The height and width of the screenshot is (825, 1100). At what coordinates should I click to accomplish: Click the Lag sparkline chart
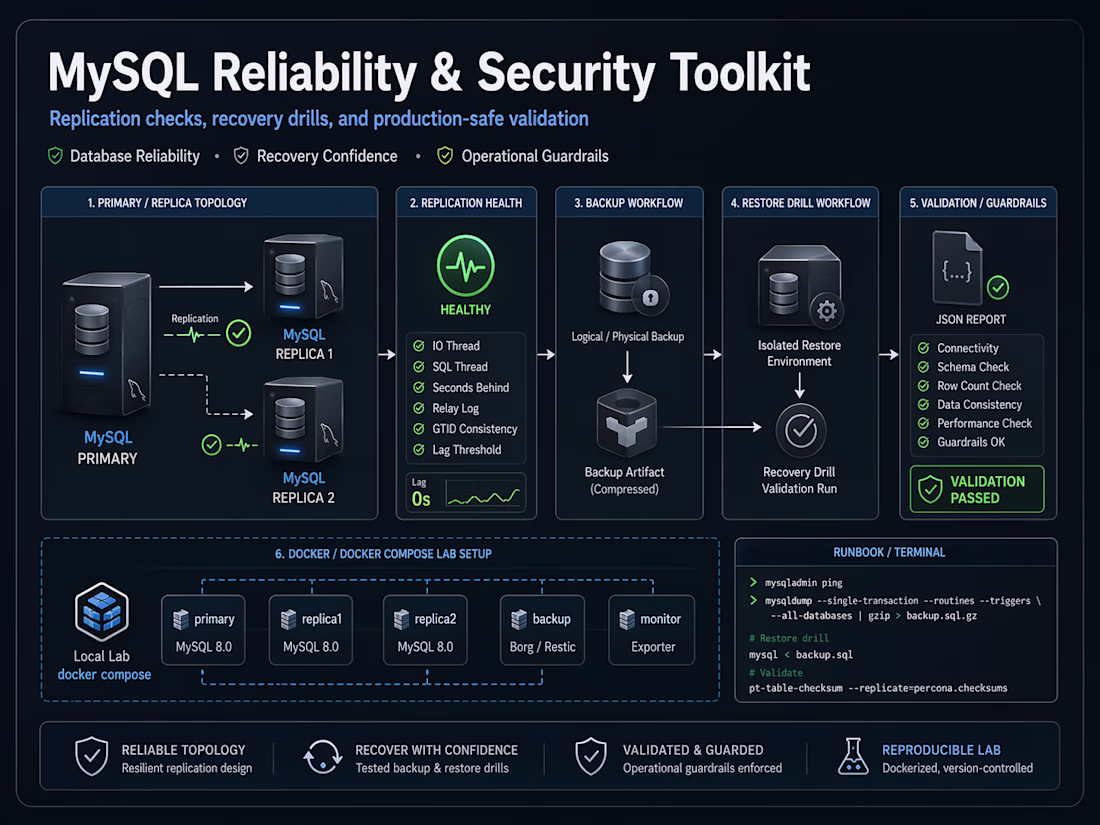[x=483, y=495]
